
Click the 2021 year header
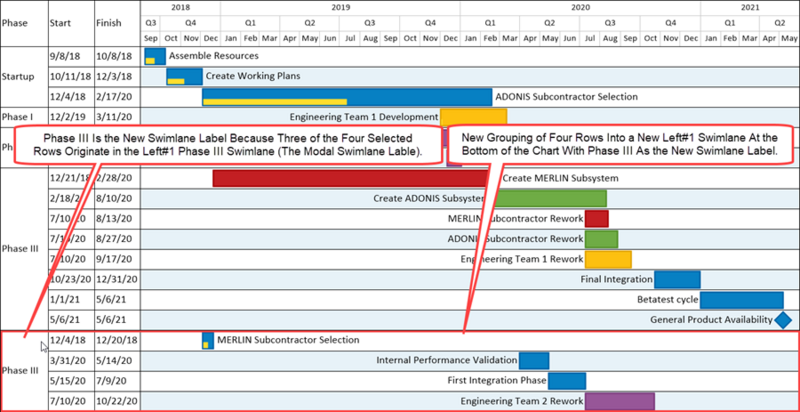[749, 8]
